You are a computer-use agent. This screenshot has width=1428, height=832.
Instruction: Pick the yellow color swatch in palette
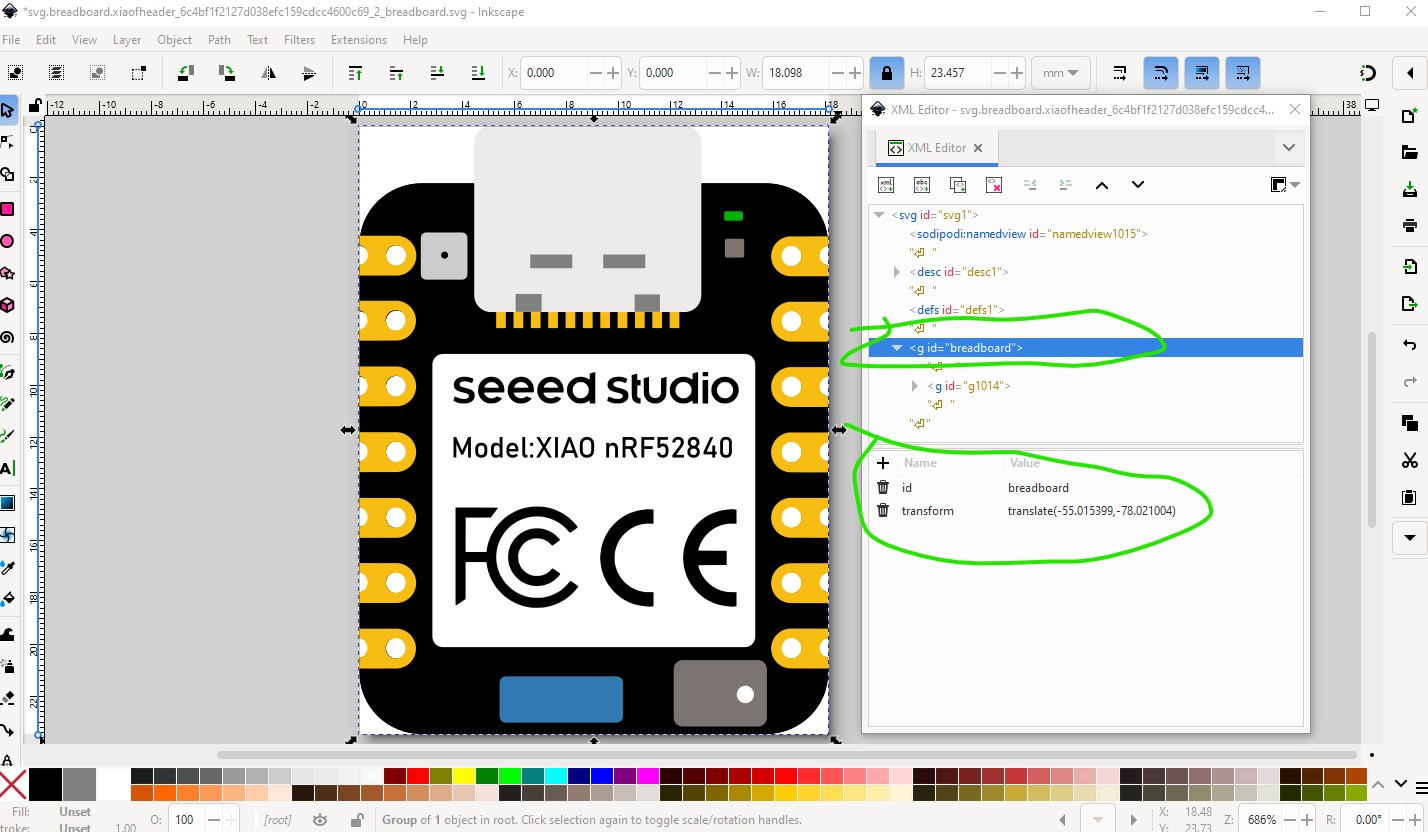[463, 776]
